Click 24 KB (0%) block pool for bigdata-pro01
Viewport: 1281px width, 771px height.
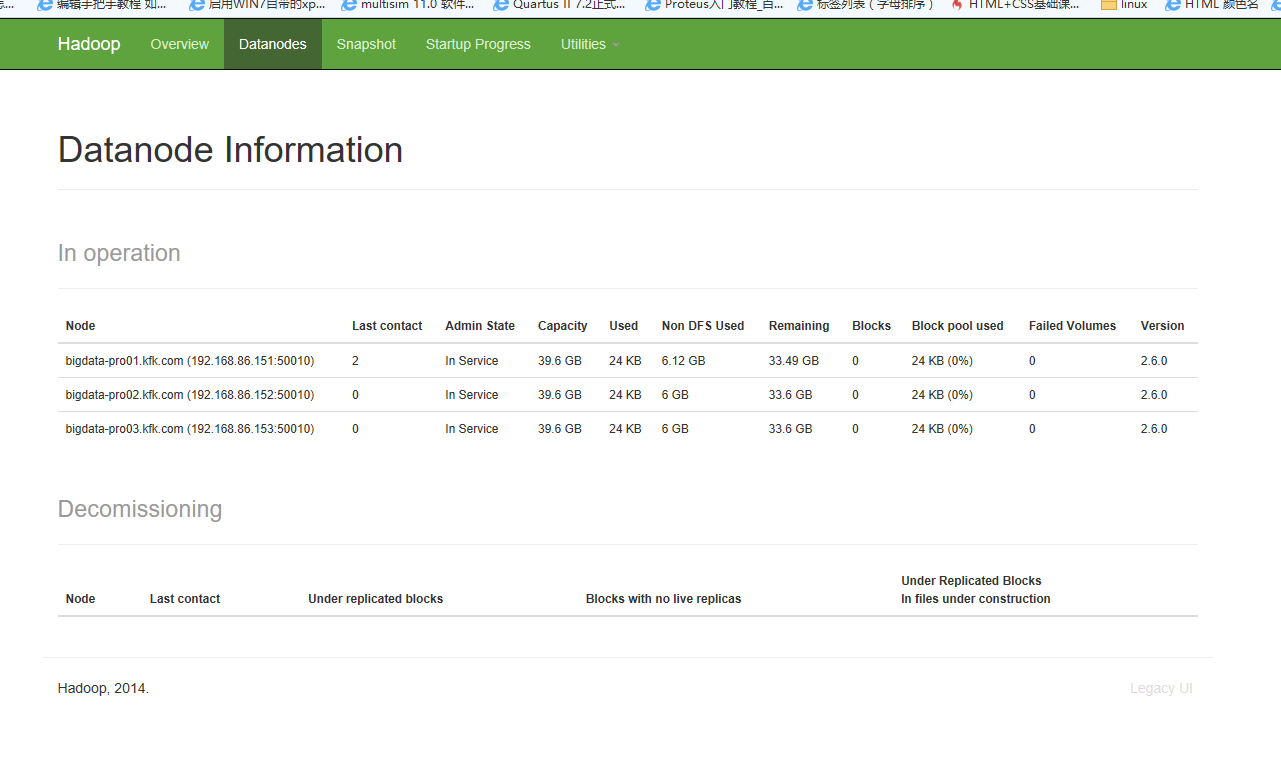click(942, 361)
